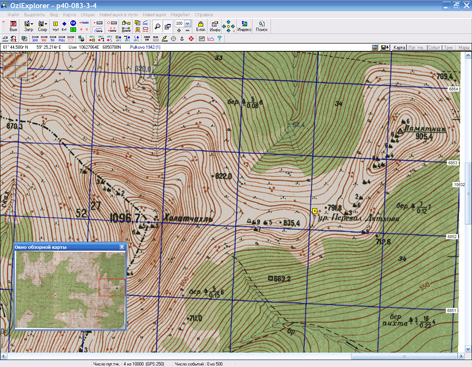Click the pencil draw icon in second toolbar
Image resolution: width=472 pixels, height=367 pixels.
[164, 39]
